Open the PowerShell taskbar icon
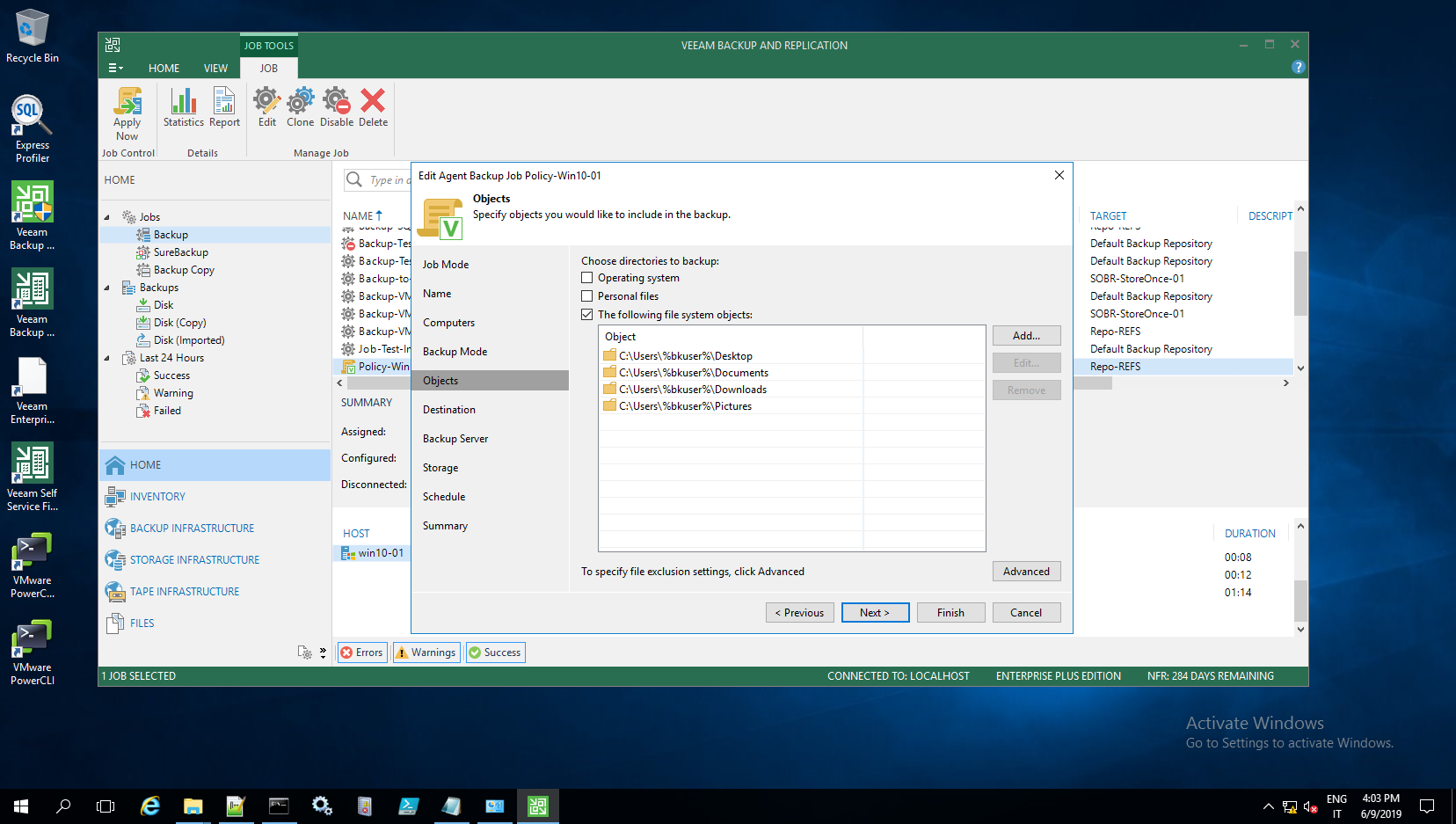This screenshot has width=1456, height=824. click(409, 806)
